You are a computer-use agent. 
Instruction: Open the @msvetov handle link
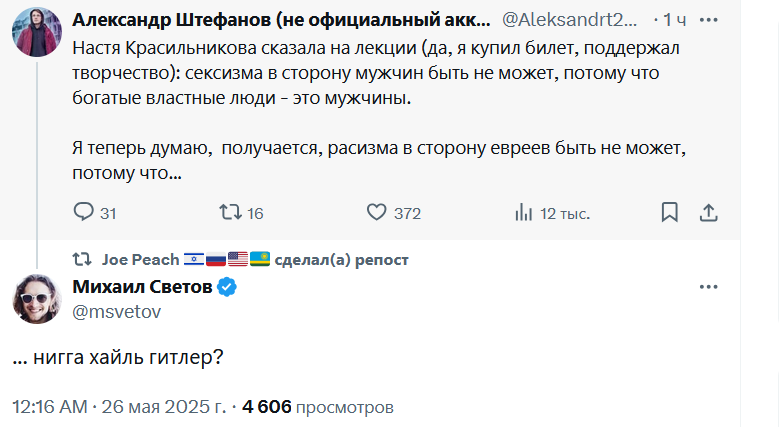coord(116,311)
